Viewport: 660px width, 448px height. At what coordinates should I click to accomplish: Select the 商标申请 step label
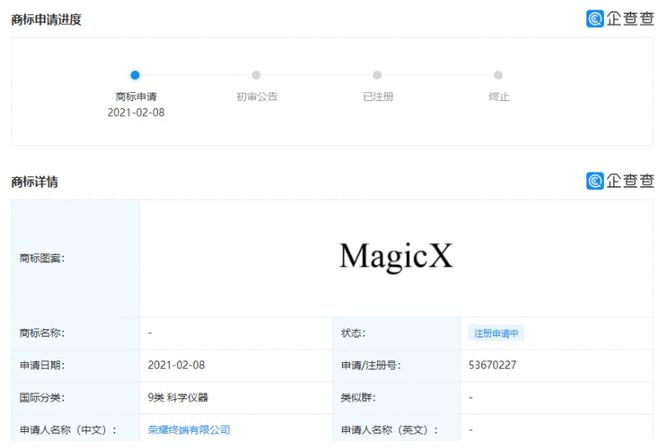click(x=136, y=97)
